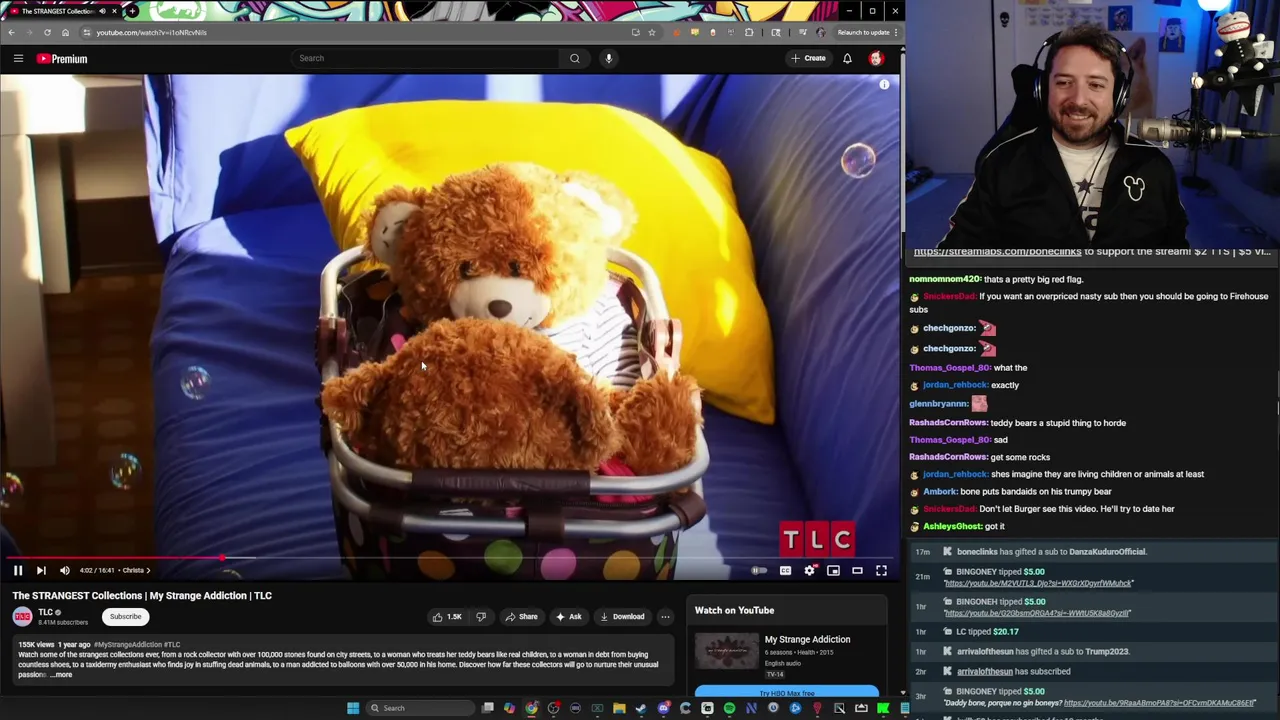Open the TLC channel avatar
This screenshot has height=720, width=1280.
[22, 617]
